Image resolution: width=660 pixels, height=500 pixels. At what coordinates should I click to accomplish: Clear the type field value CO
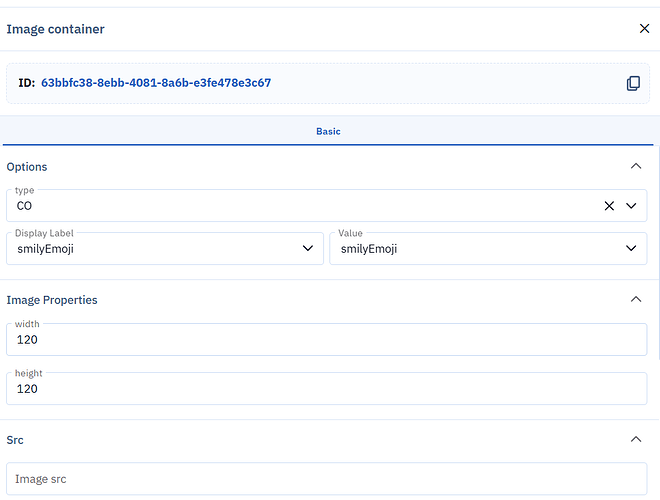click(609, 206)
